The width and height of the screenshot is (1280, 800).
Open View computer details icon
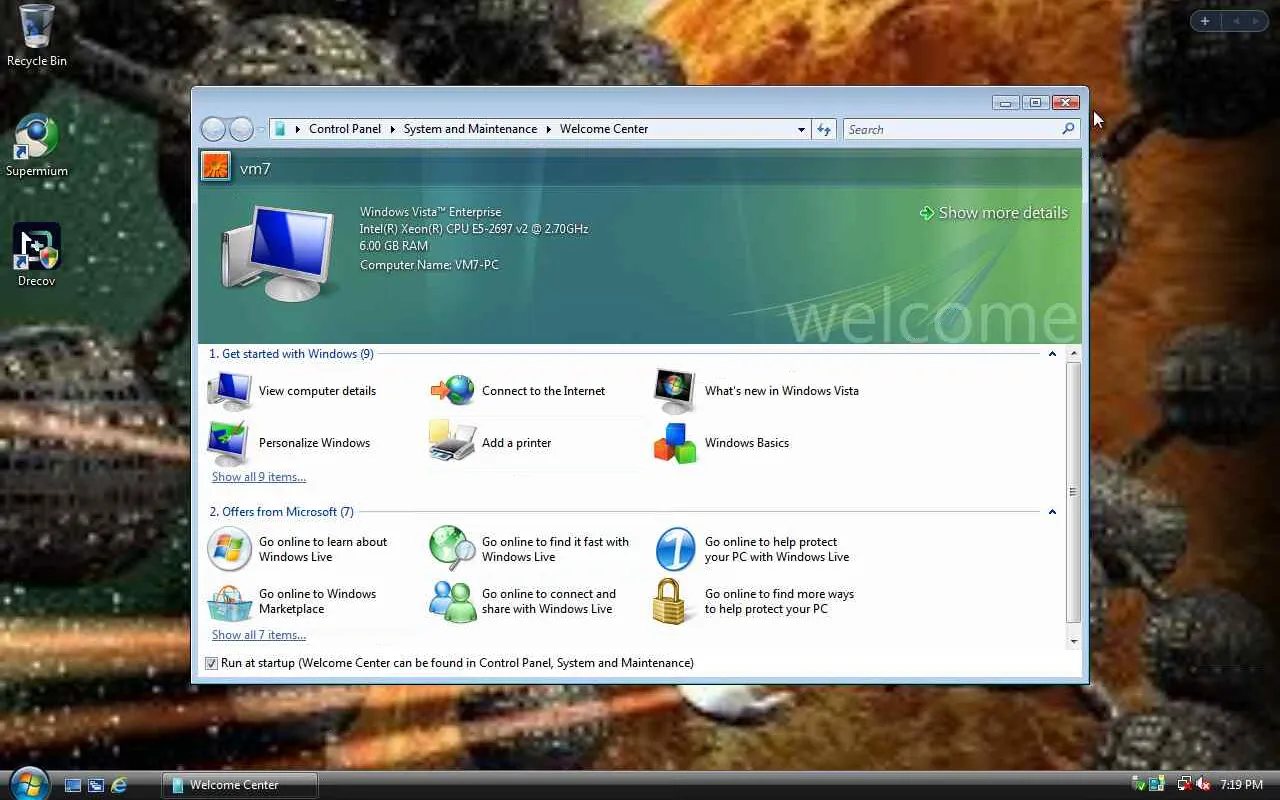pos(230,391)
